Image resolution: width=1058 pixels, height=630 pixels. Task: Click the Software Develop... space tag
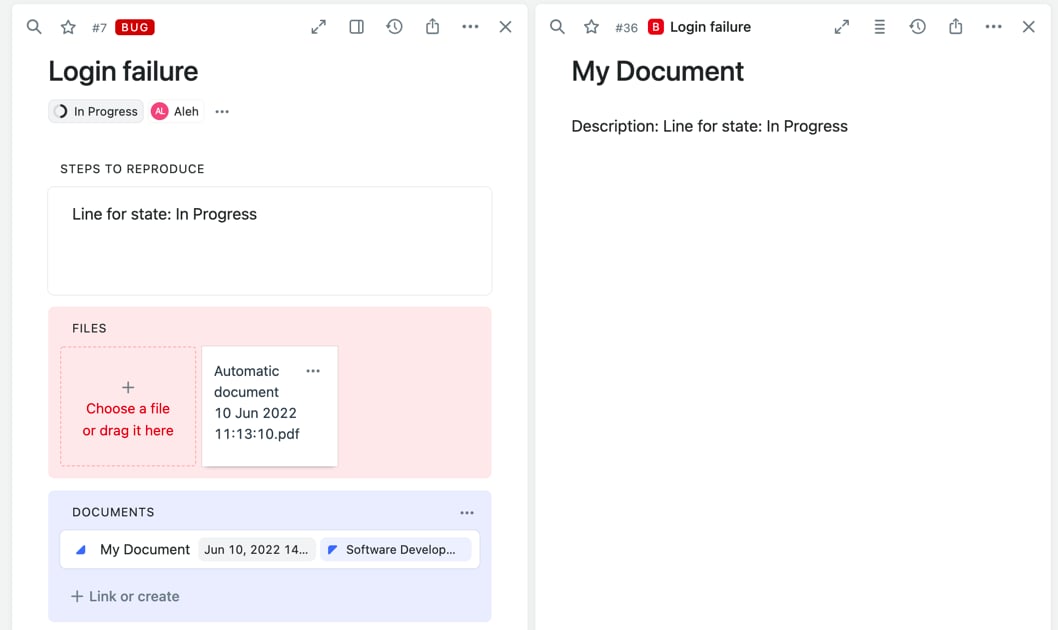coord(395,550)
